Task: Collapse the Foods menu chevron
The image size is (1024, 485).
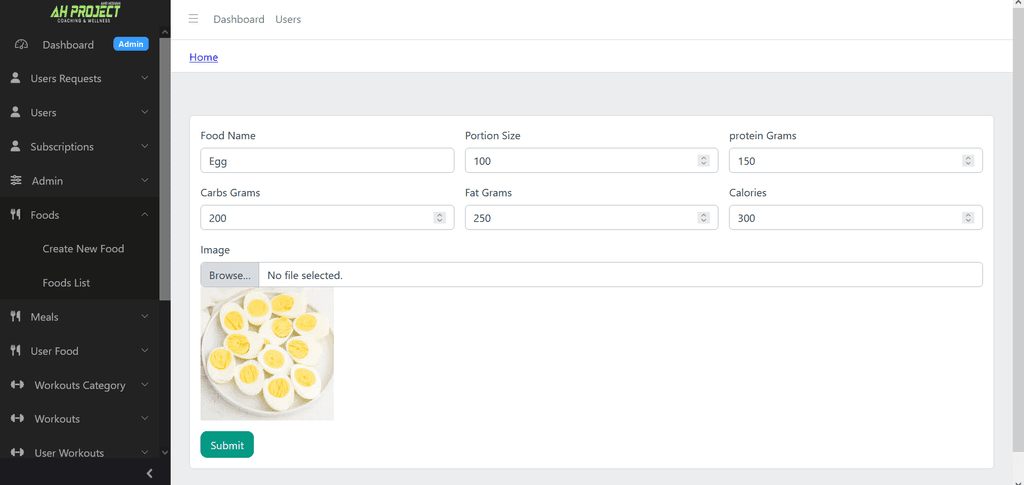Action: click(x=145, y=215)
